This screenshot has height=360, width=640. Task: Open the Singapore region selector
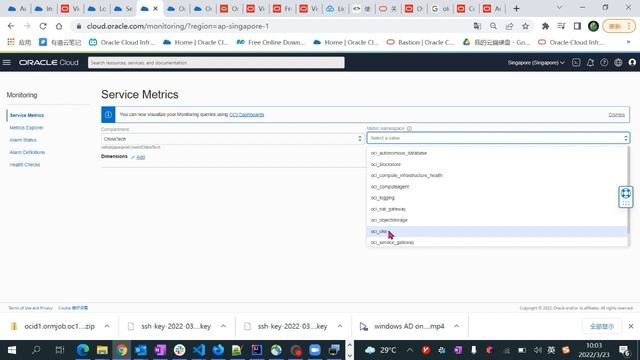pyautogui.click(x=536, y=62)
